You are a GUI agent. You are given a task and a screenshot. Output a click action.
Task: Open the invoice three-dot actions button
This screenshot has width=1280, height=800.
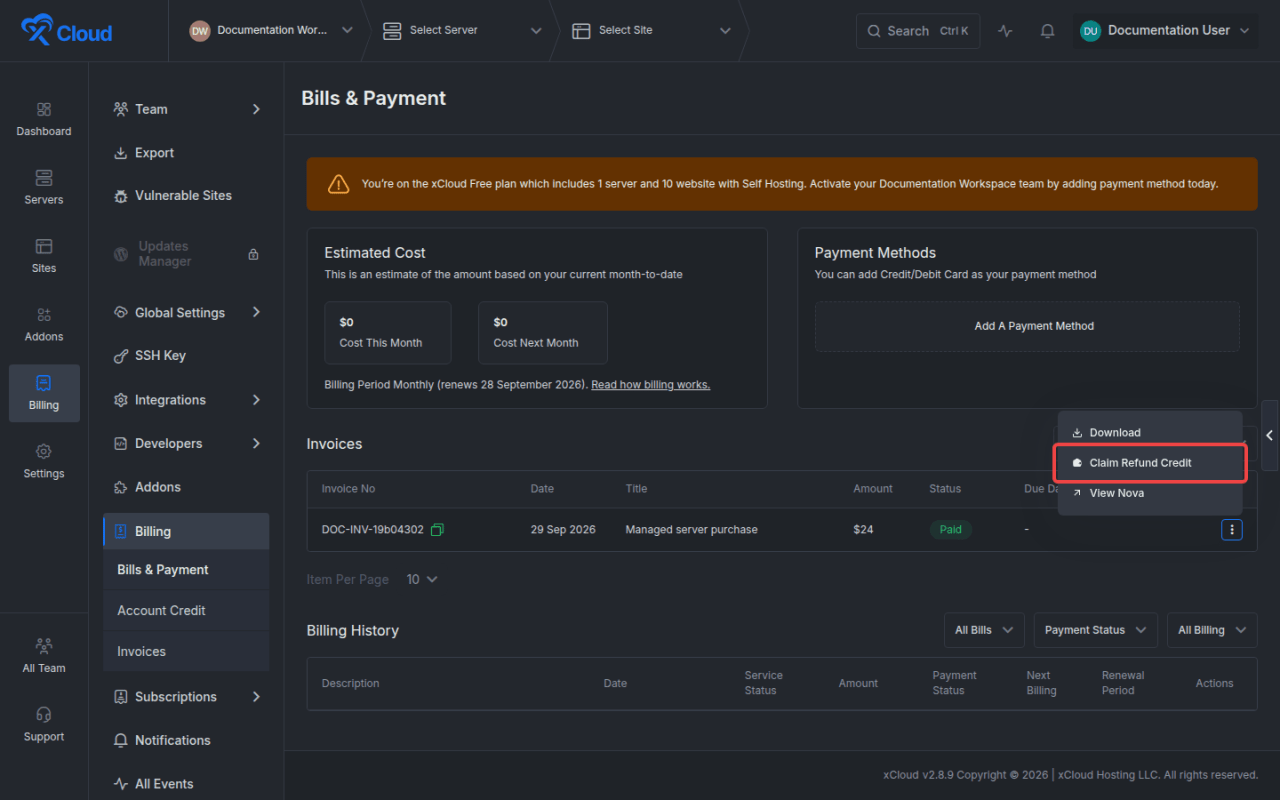1232,530
